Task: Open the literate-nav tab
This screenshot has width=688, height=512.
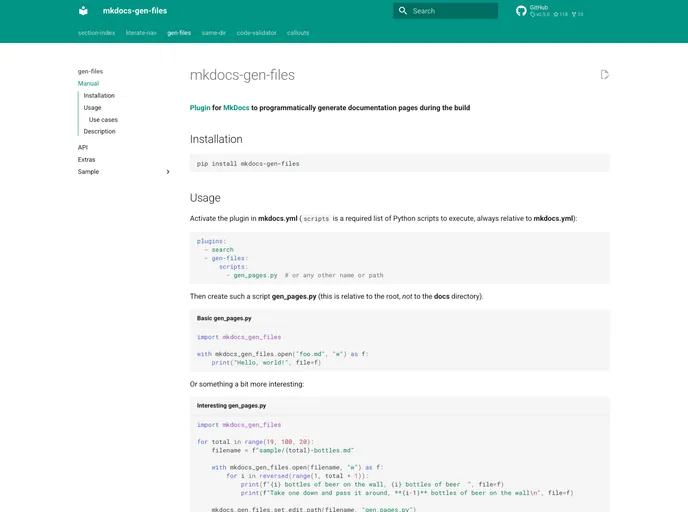Action: [x=141, y=33]
